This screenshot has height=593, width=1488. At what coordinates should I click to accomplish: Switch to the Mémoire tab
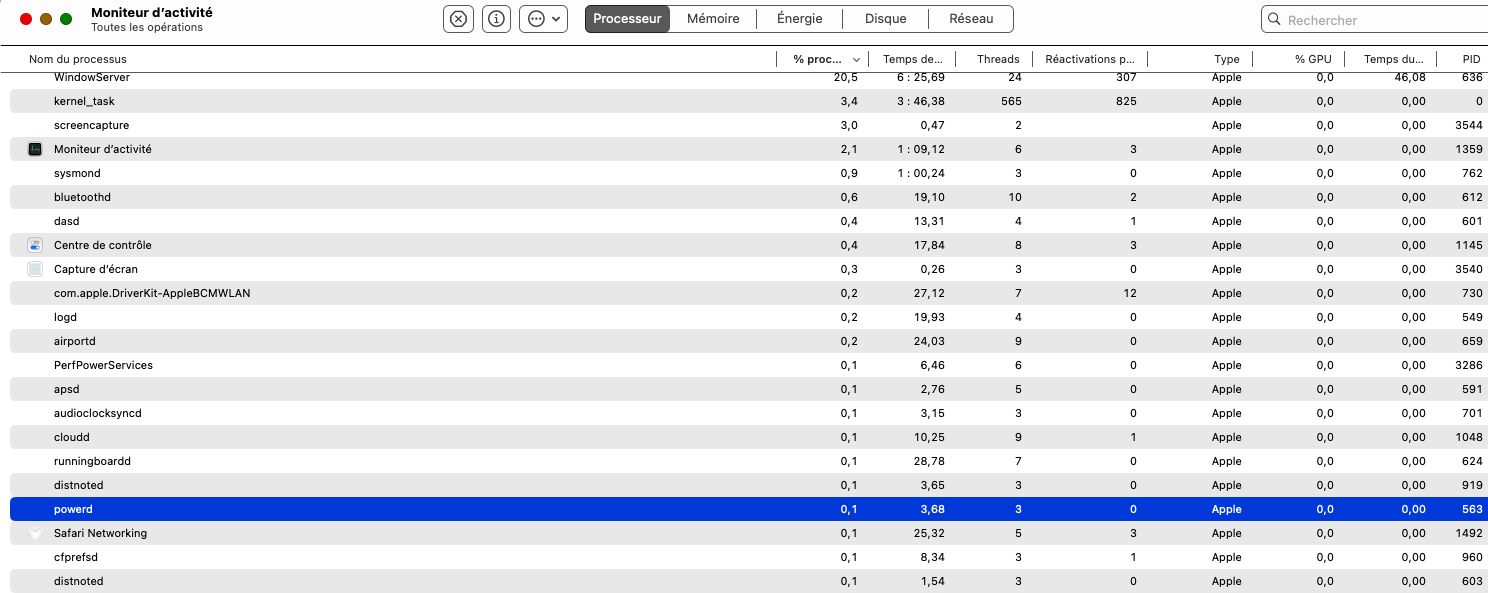pyautogui.click(x=713, y=19)
